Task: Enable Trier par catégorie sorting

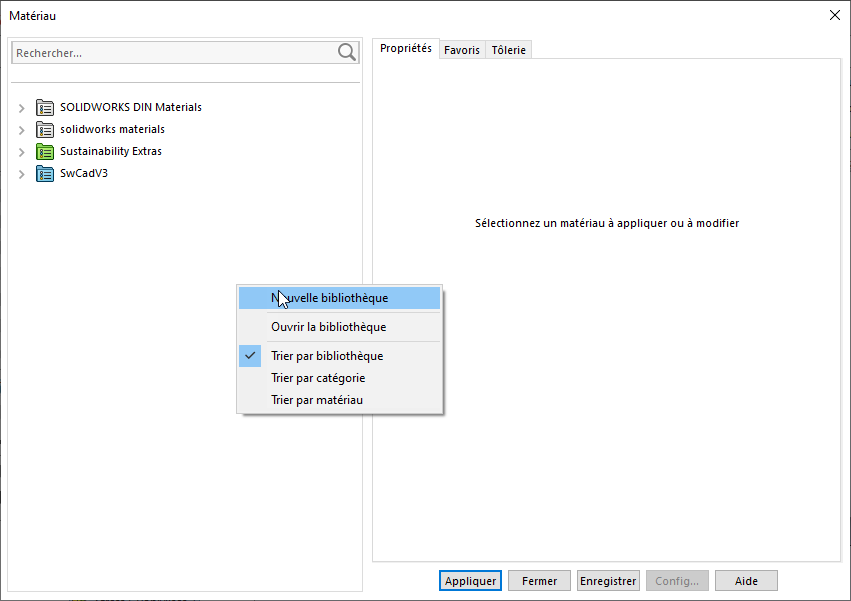Action: click(318, 378)
